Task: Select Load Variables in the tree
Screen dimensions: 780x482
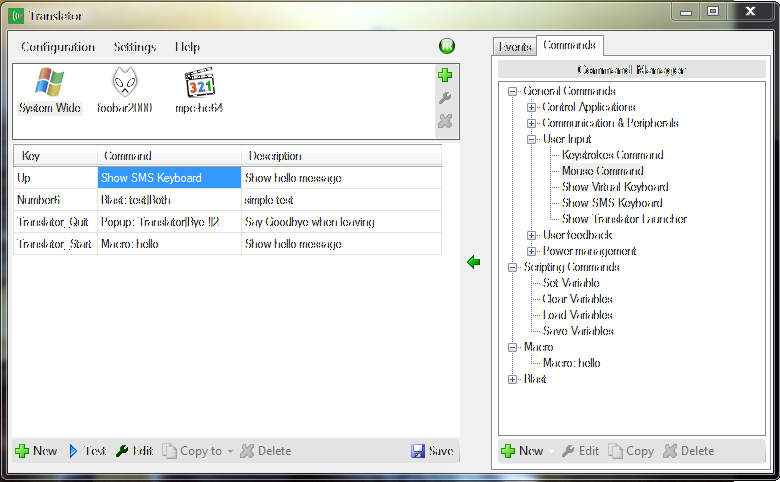Action: [x=578, y=315]
